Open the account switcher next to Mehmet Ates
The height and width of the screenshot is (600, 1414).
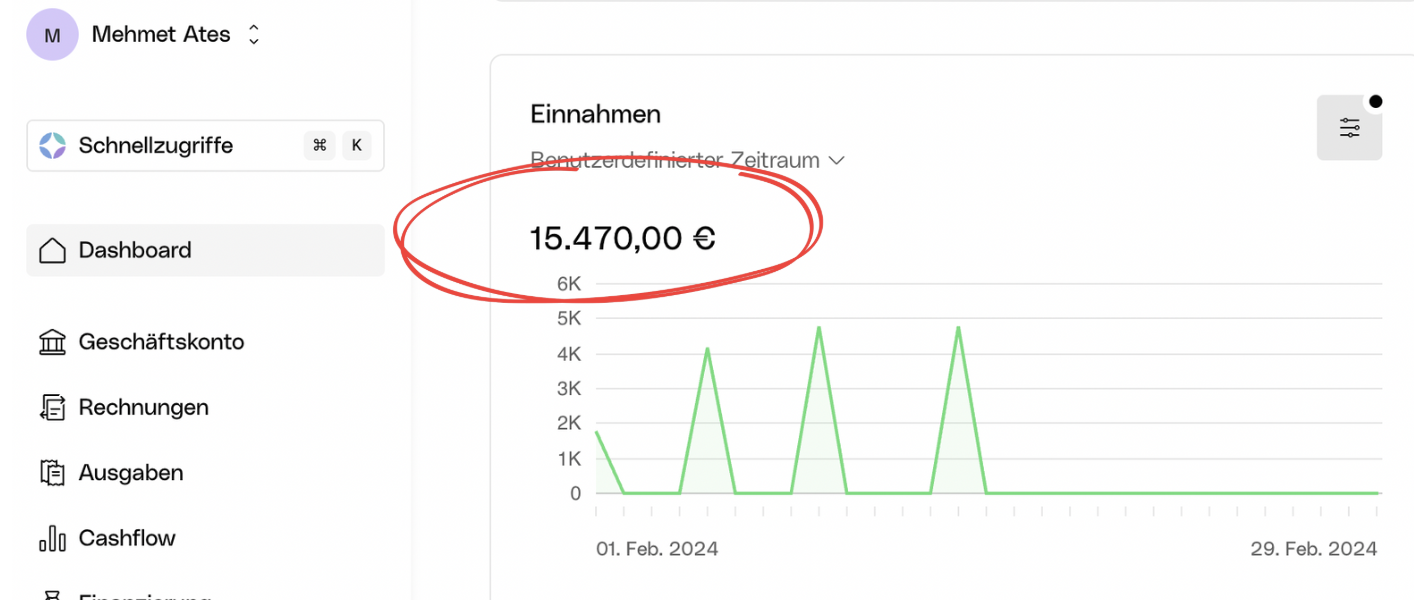(253, 34)
